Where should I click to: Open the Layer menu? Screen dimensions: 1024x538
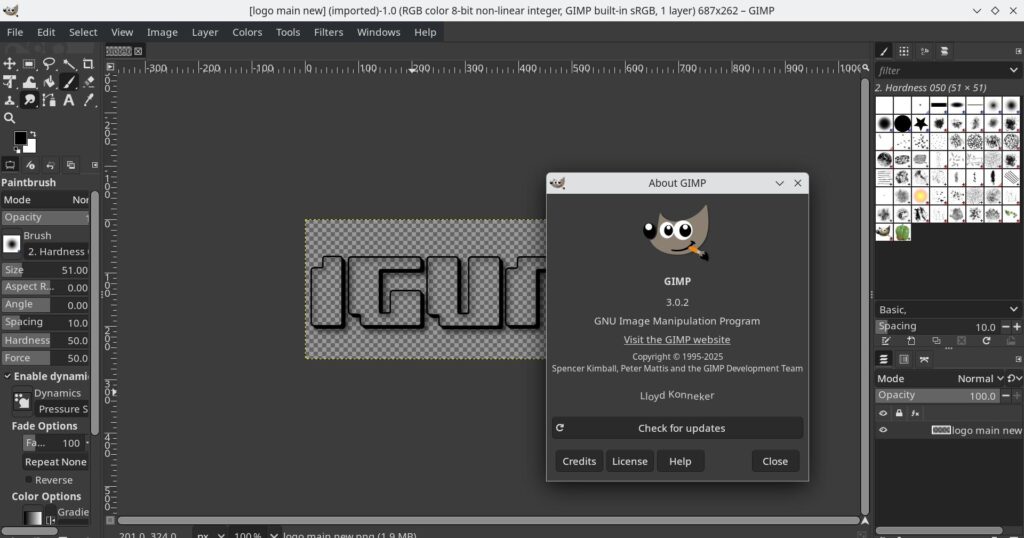point(204,32)
